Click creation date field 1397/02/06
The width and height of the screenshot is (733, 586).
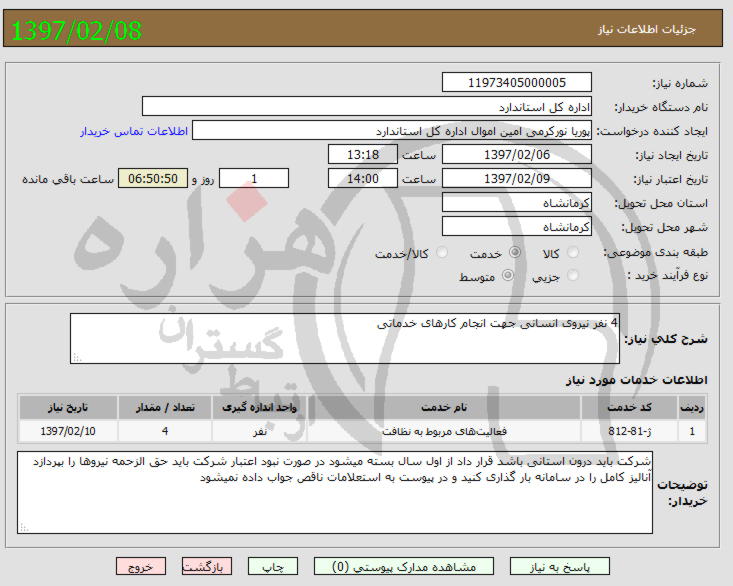point(517,154)
